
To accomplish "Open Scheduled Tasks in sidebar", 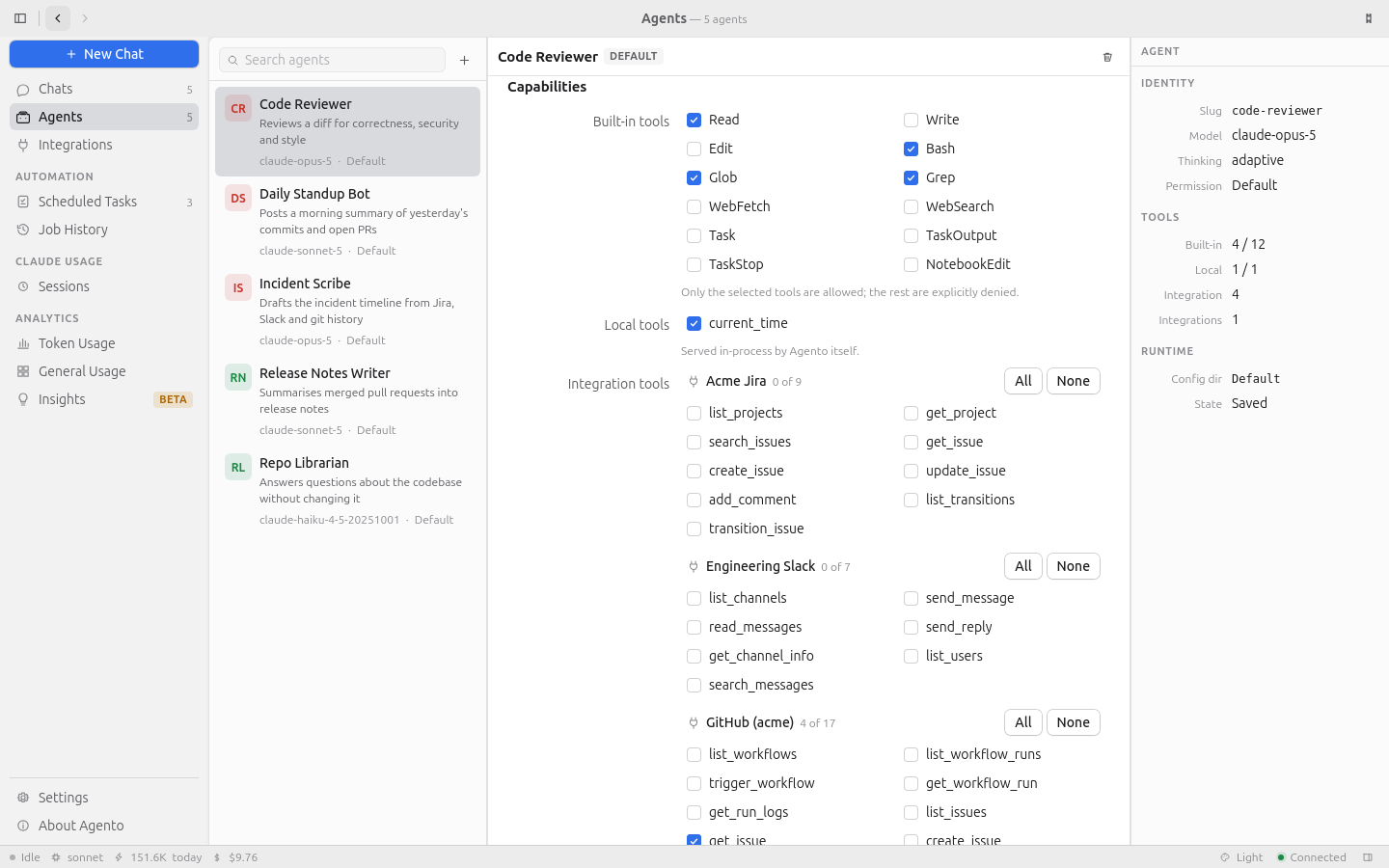I will click(104, 202).
